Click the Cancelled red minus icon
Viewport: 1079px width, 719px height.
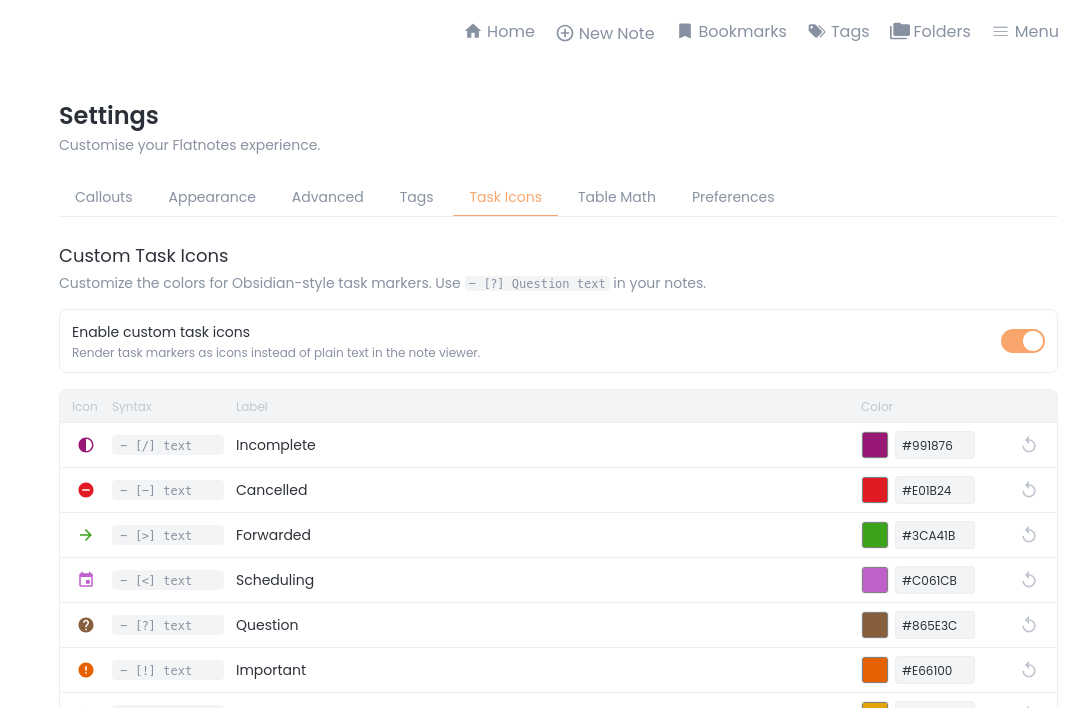[x=86, y=490]
